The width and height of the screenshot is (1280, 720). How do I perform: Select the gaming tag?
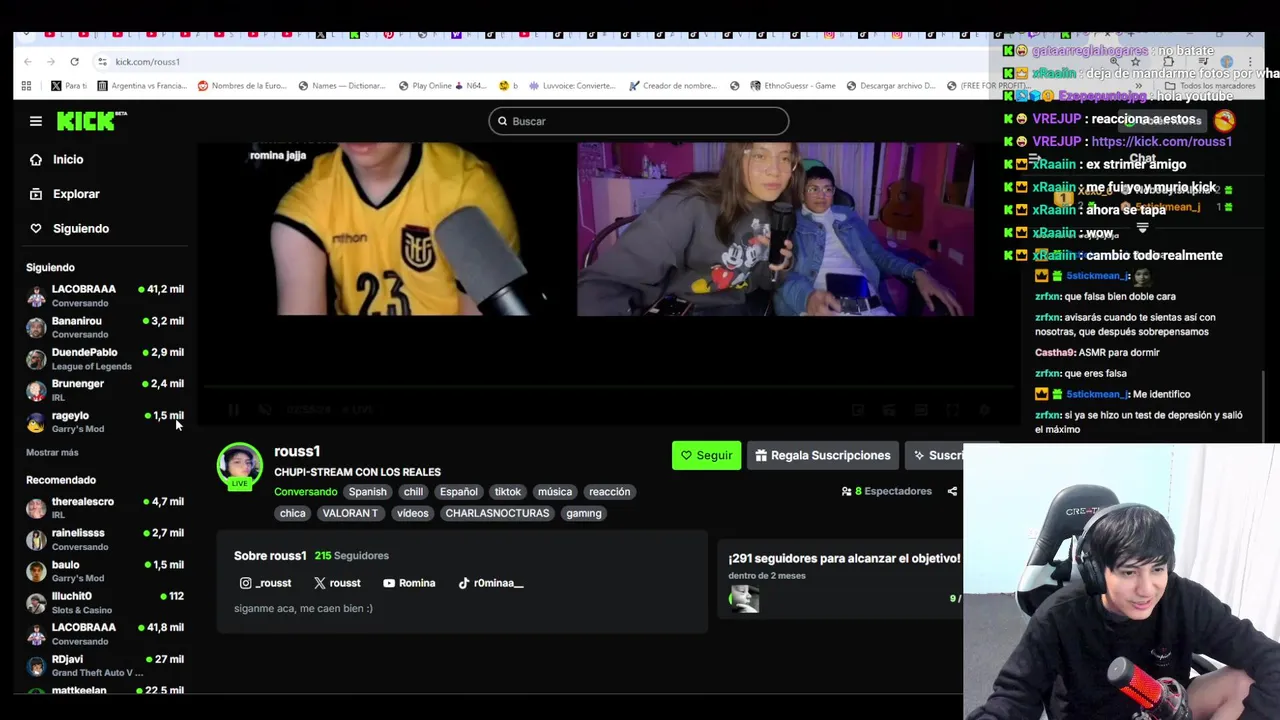point(584,513)
